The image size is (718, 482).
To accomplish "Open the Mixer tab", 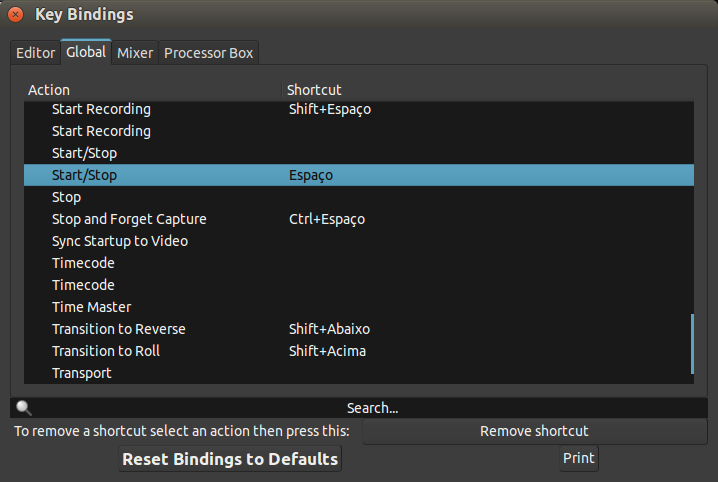I will (135, 53).
